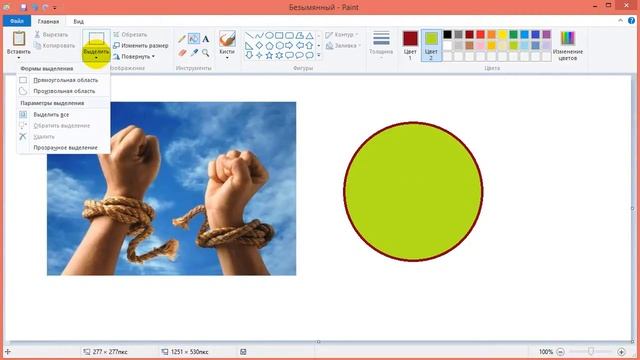Collapse the Выделить dropdown arrow
The width and height of the screenshot is (640, 360).
tap(96, 58)
